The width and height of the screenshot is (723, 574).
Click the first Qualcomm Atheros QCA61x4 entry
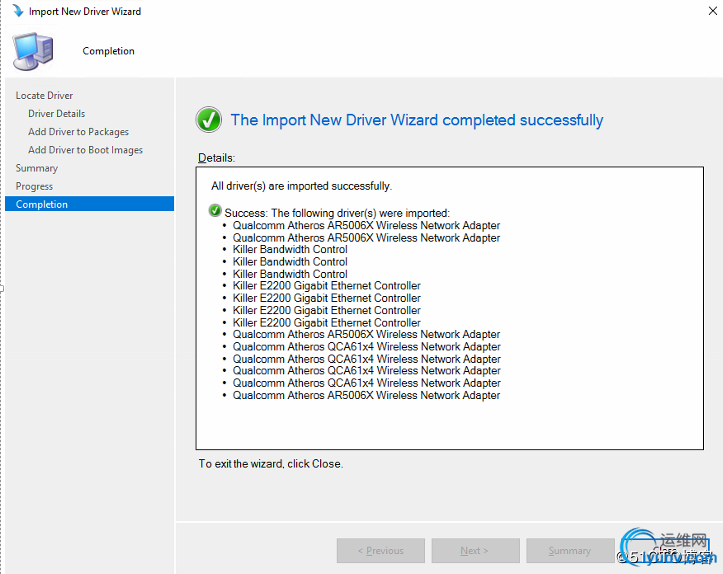click(367, 347)
